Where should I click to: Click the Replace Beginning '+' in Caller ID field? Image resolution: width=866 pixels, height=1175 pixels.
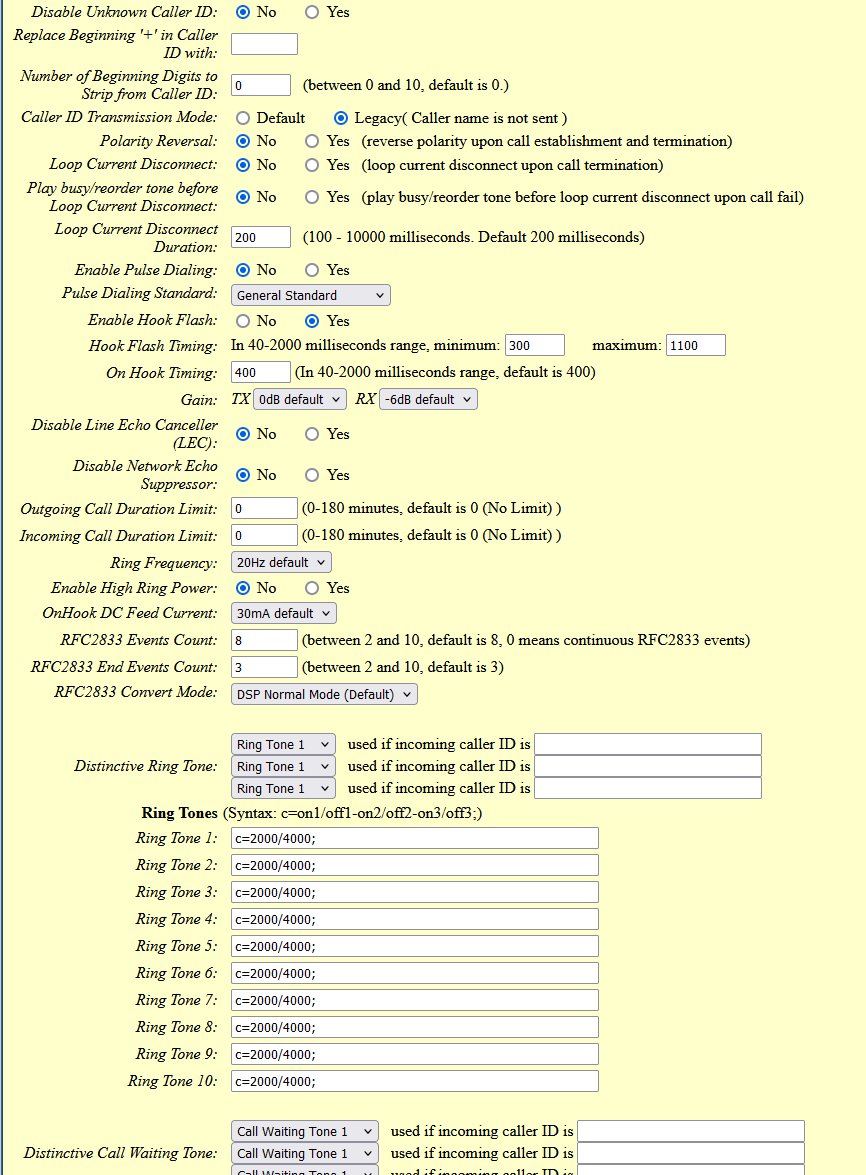point(264,44)
